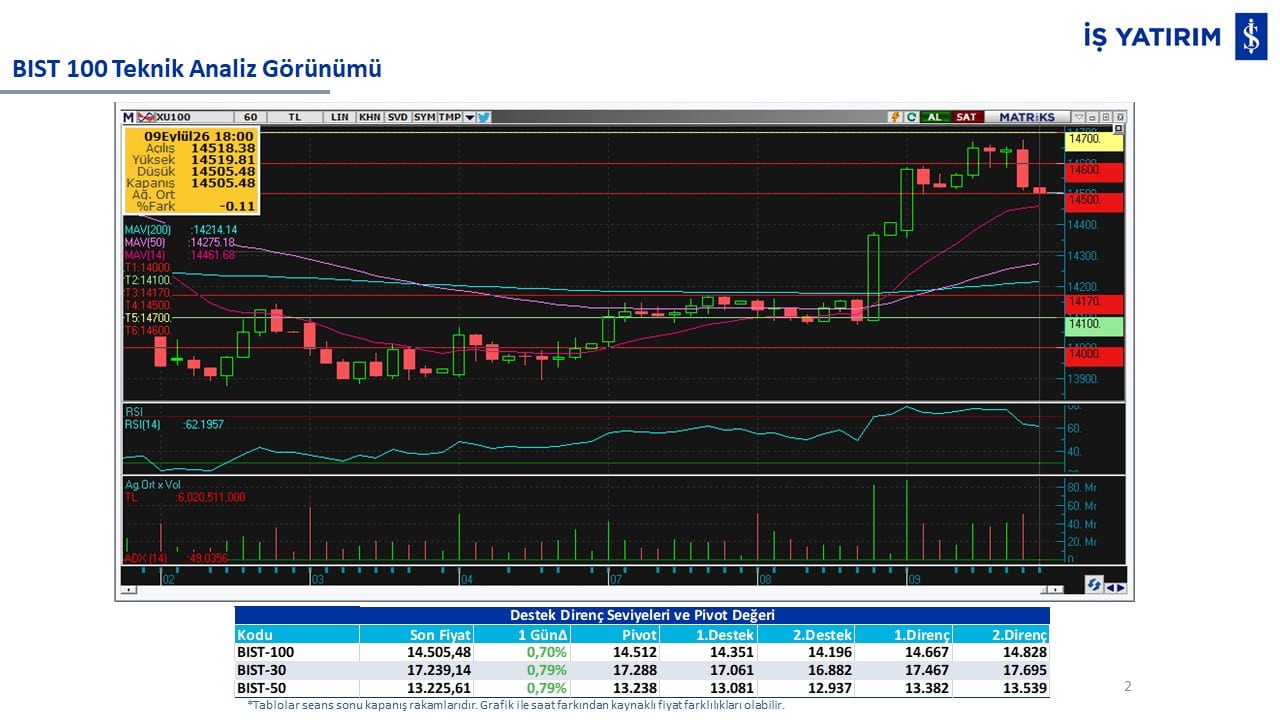Click the red SAT sell button
Image resolution: width=1280 pixels, height=720 pixels.
point(967,117)
